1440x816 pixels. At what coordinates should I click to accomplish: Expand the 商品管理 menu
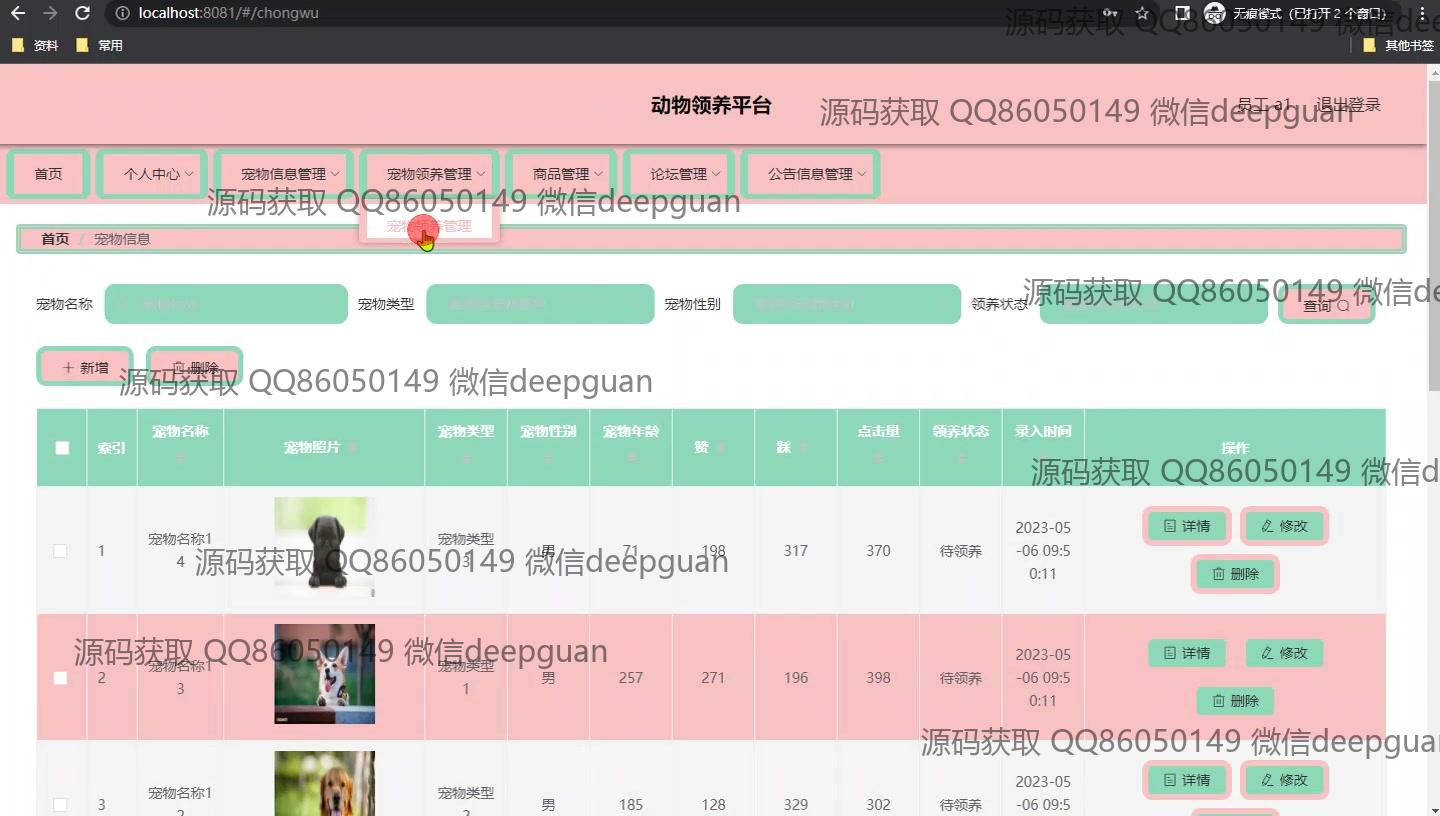tap(561, 174)
